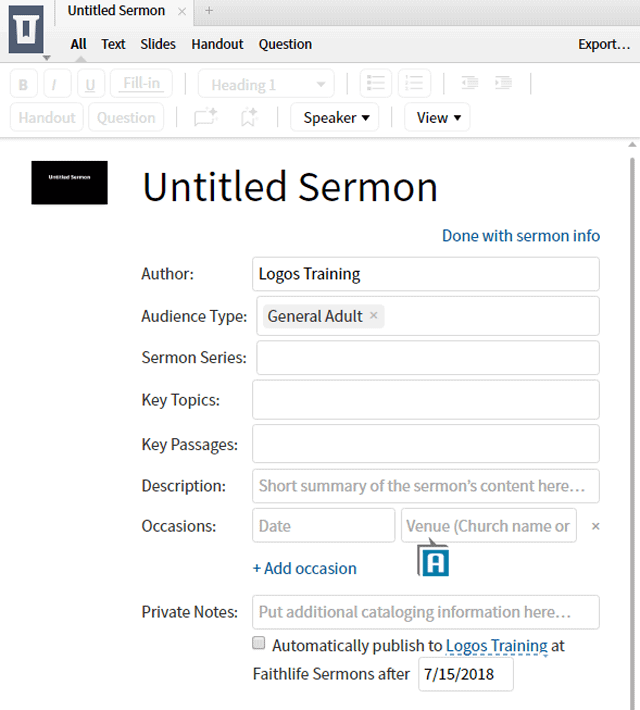The image size is (640, 710).
Task: Click the add slide comment icon
Action: pos(206,118)
